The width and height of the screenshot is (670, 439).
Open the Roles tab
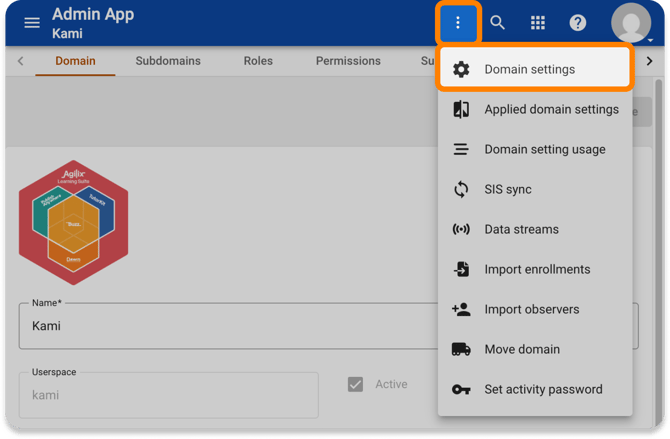(258, 61)
